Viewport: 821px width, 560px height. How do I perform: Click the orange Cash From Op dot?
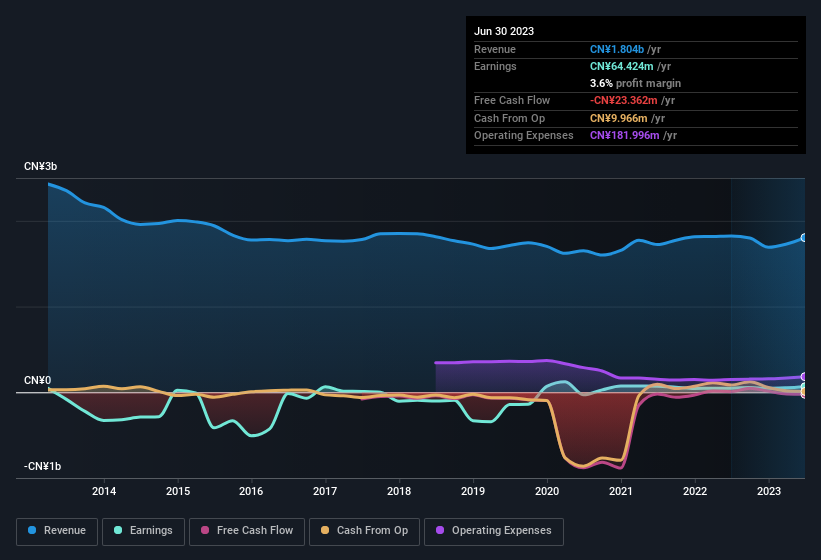325,530
